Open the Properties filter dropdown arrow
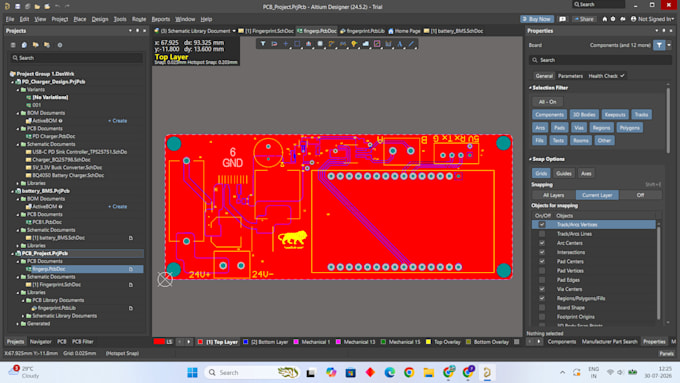 click(x=669, y=45)
